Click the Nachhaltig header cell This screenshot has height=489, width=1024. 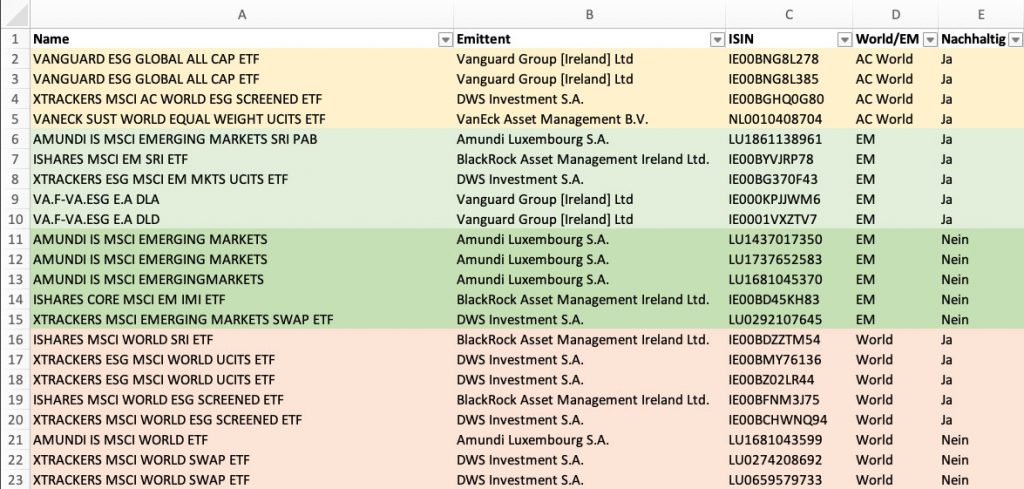click(x=981, y=39)
